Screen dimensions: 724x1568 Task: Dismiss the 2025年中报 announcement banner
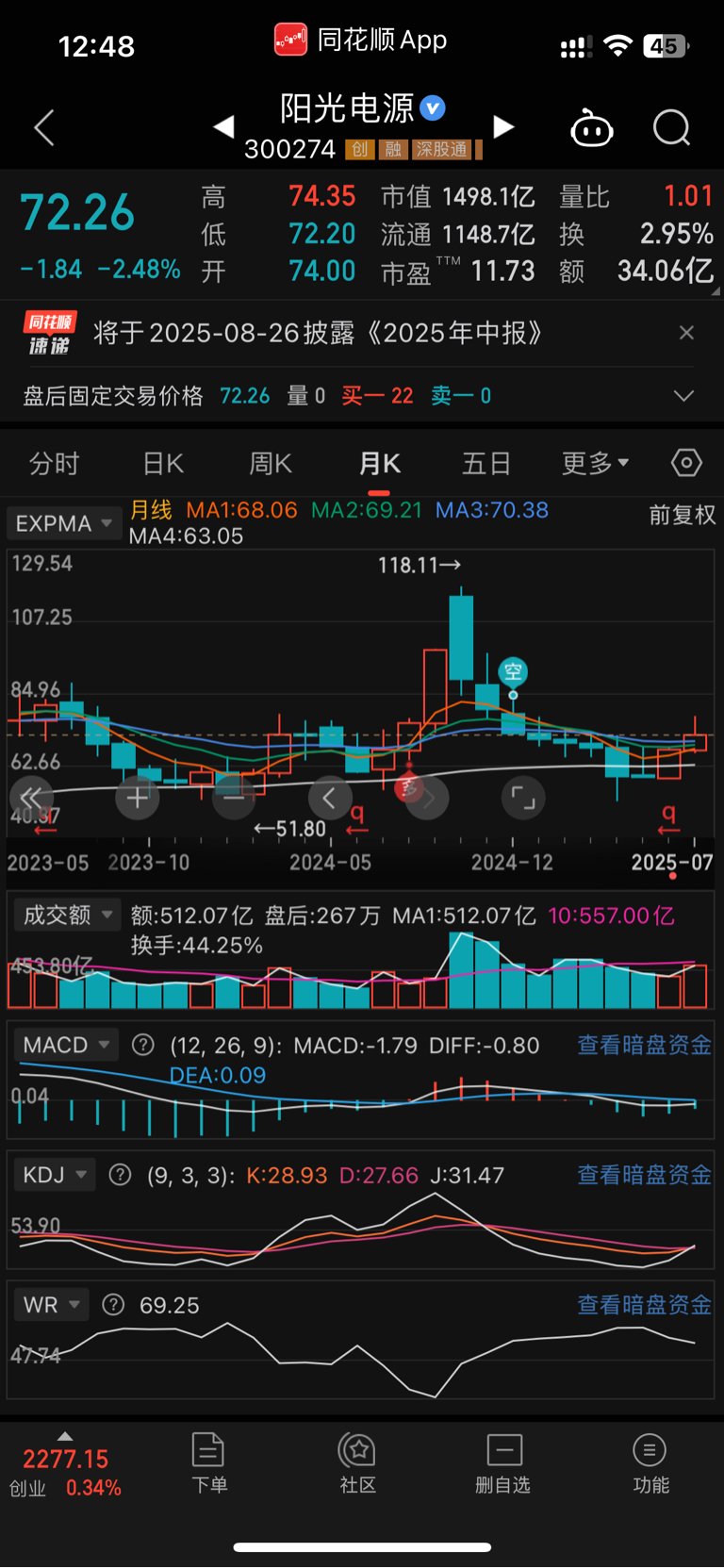[x=686, y=333]
